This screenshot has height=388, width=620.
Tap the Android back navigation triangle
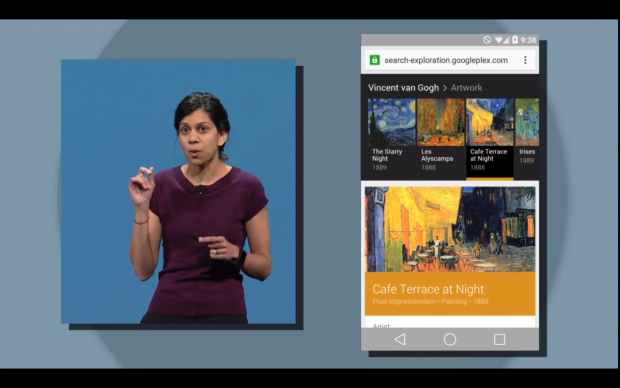[400, 339]
